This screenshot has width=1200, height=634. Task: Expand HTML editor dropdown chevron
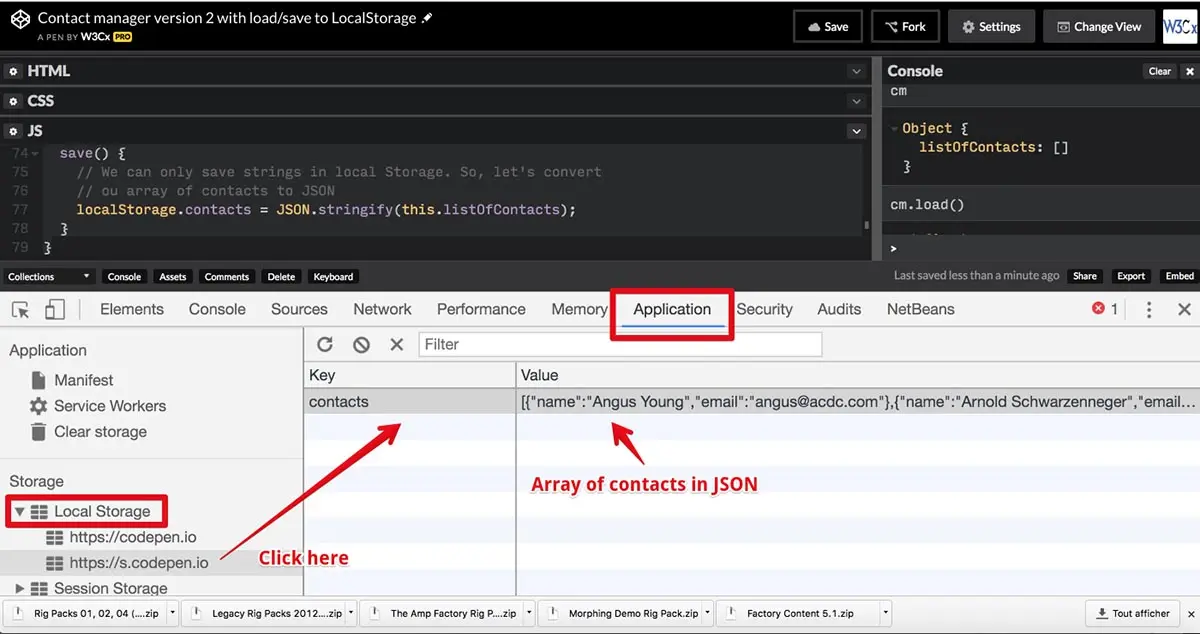856,71
